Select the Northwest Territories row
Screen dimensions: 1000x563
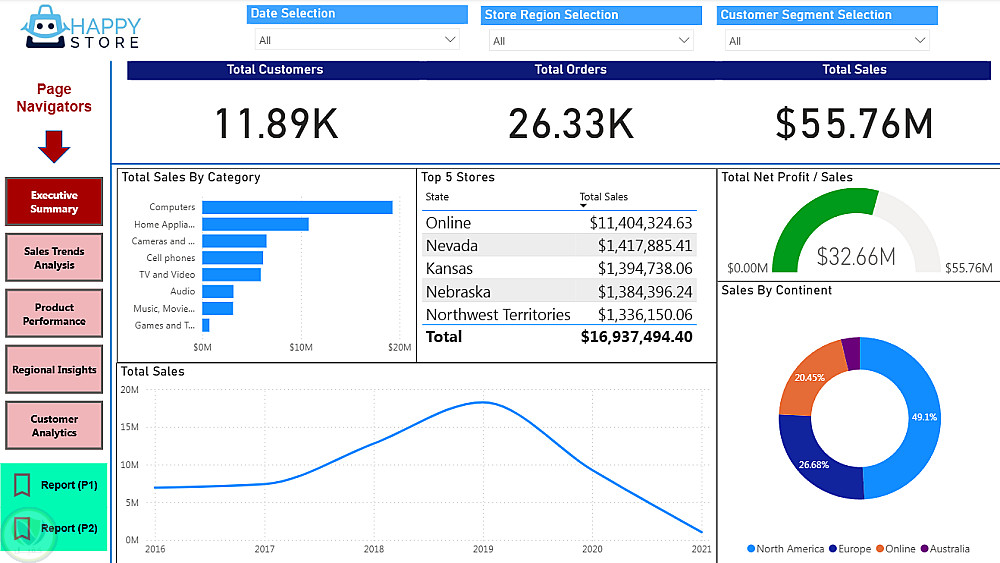(559, 314)
